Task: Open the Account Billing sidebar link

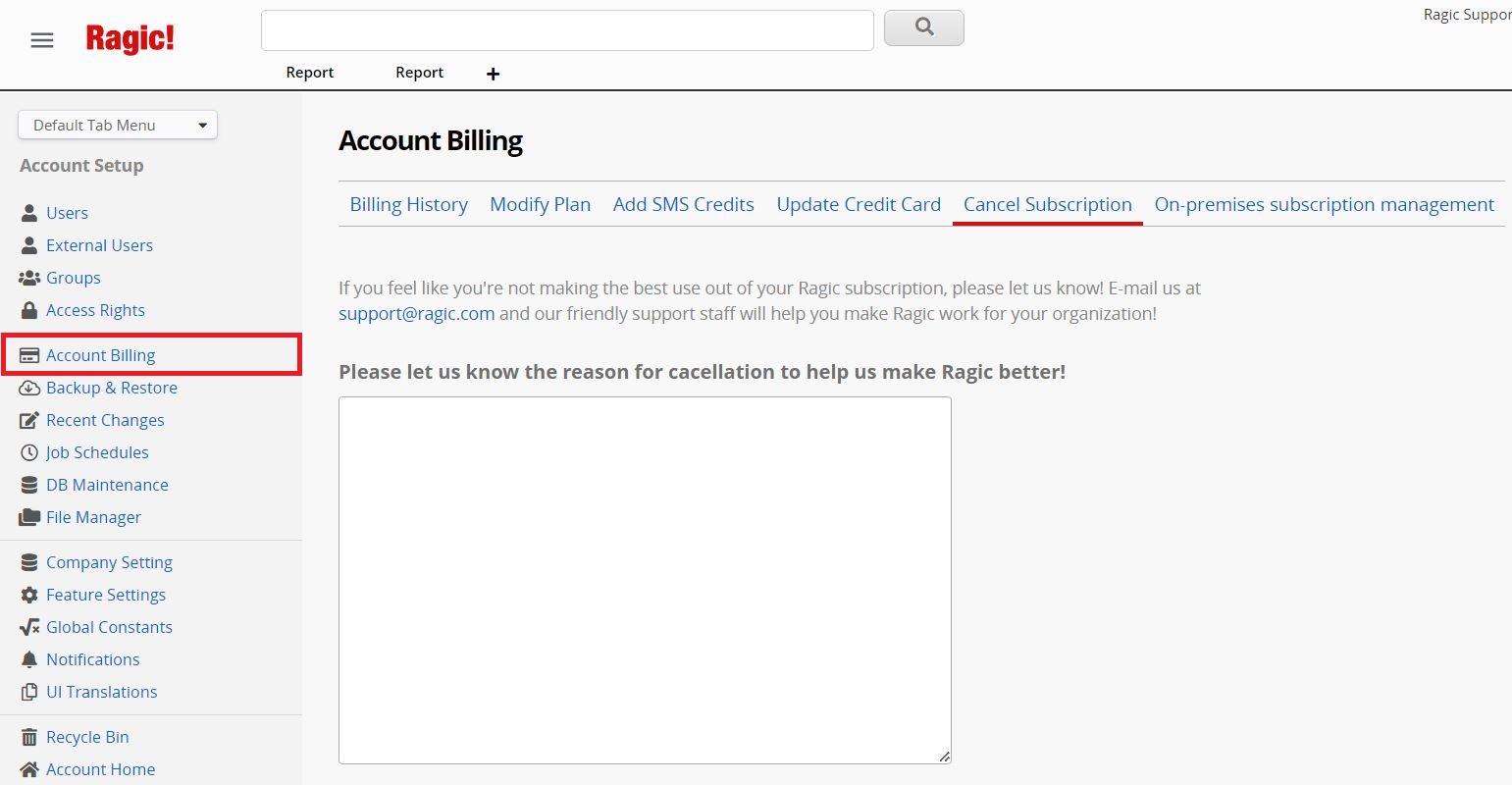Action: pyautogui.click(x=100, y=355)
